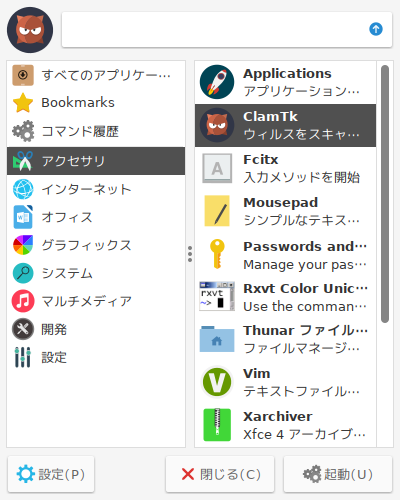The height and width of the screenshot is (500, 400).
Task: Click the Fcitx letter A icon
Action: [217, 168]
